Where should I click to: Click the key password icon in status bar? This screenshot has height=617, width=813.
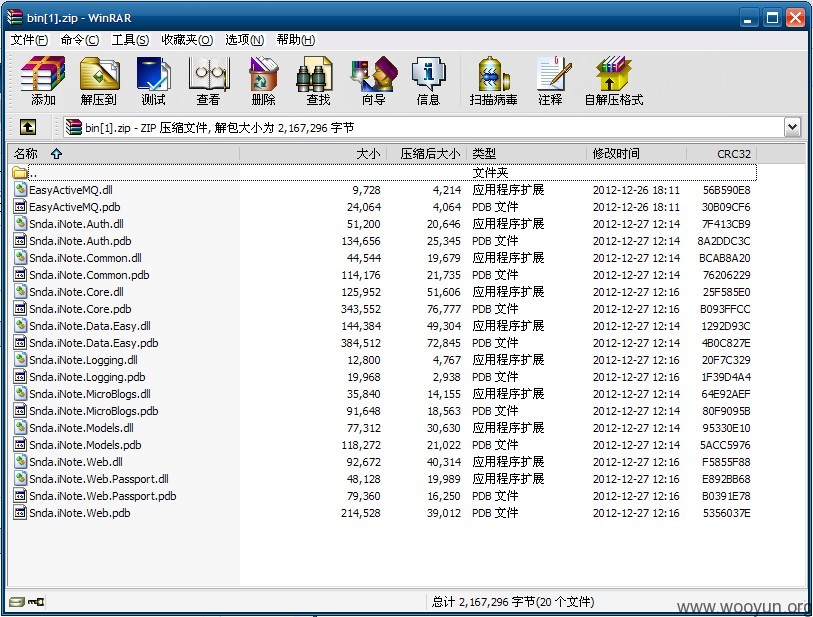[36, 601]
